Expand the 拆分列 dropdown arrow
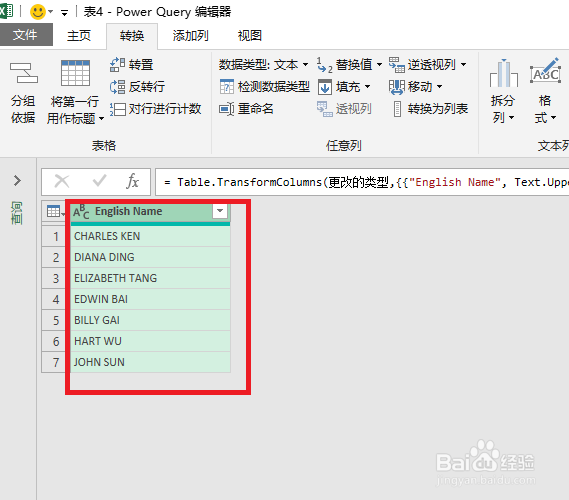The image size is (569, 500). tap(512, 118)
